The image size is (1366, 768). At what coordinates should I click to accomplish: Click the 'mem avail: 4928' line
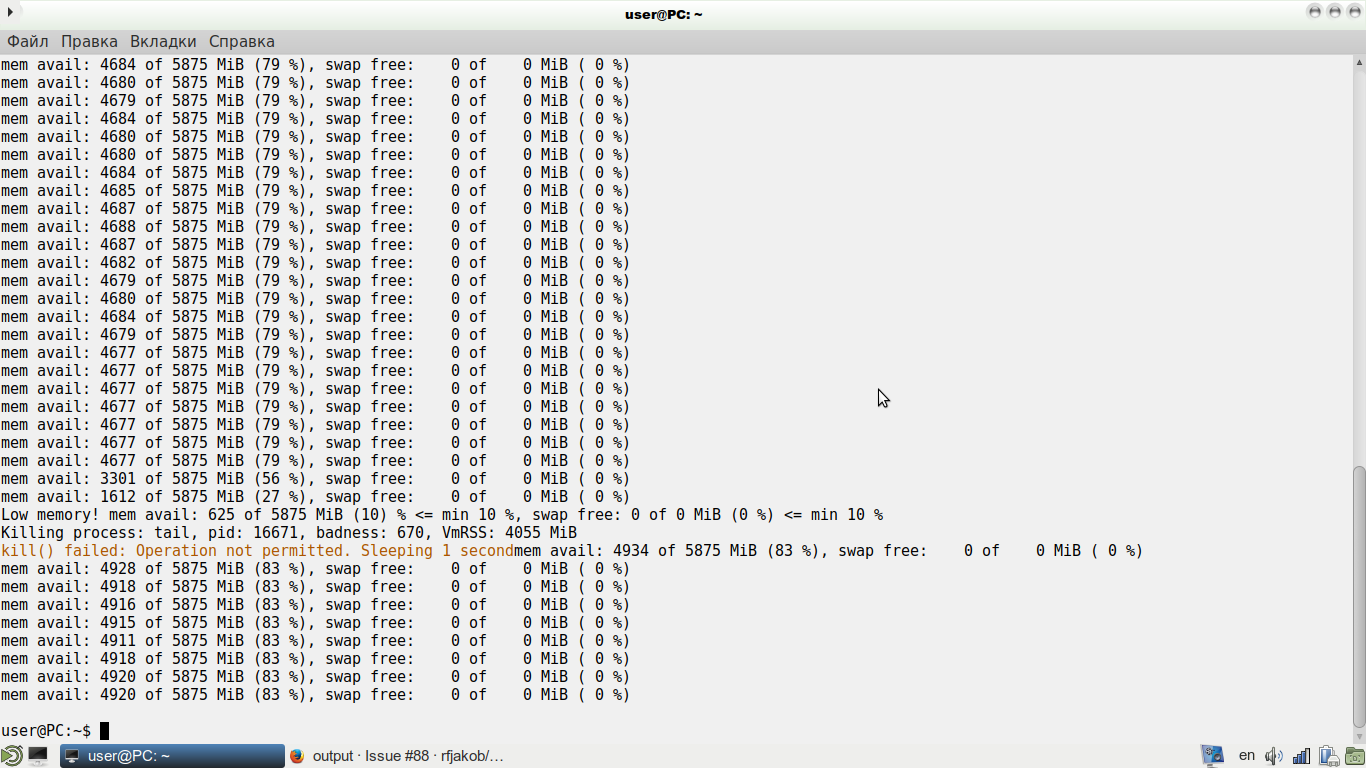tap(315, 569)
